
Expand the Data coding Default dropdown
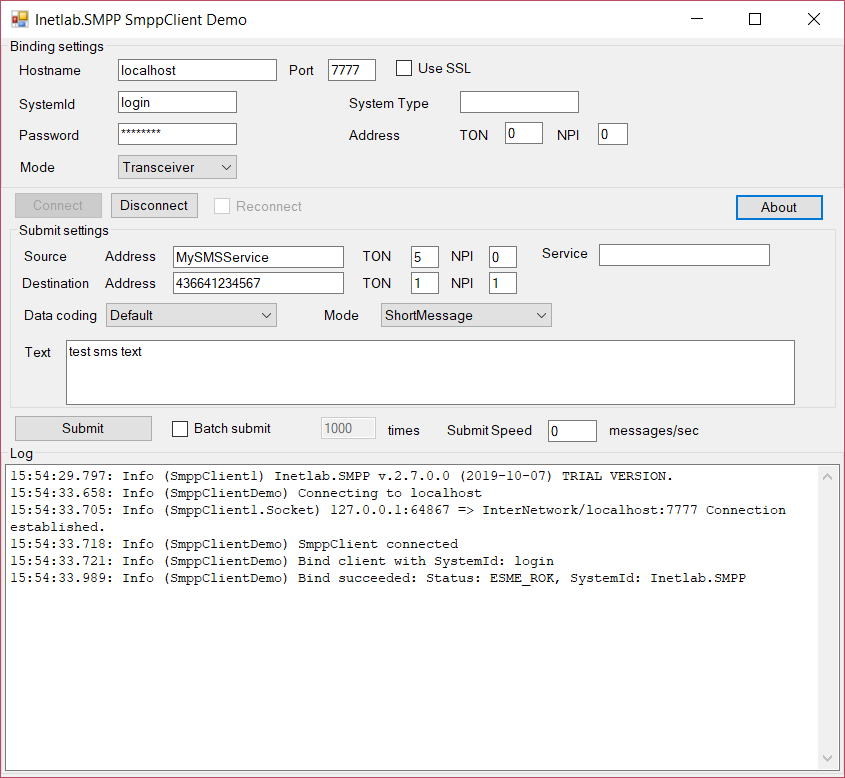191,315
